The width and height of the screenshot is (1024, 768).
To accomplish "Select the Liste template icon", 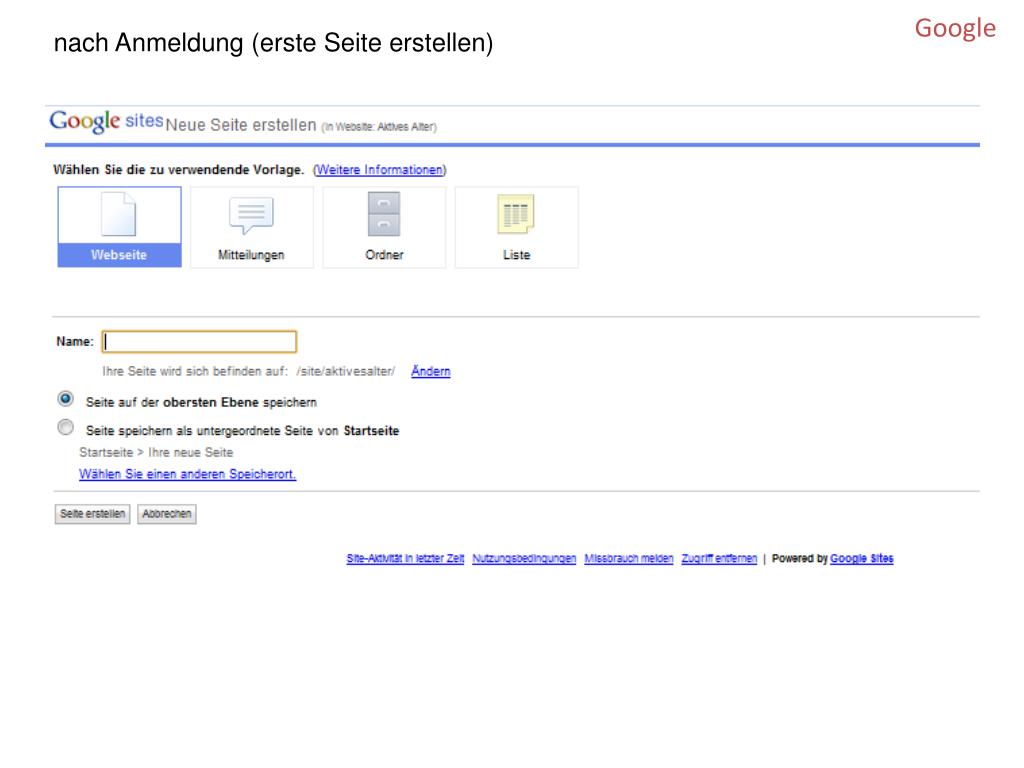I will [x=516, y=214].
